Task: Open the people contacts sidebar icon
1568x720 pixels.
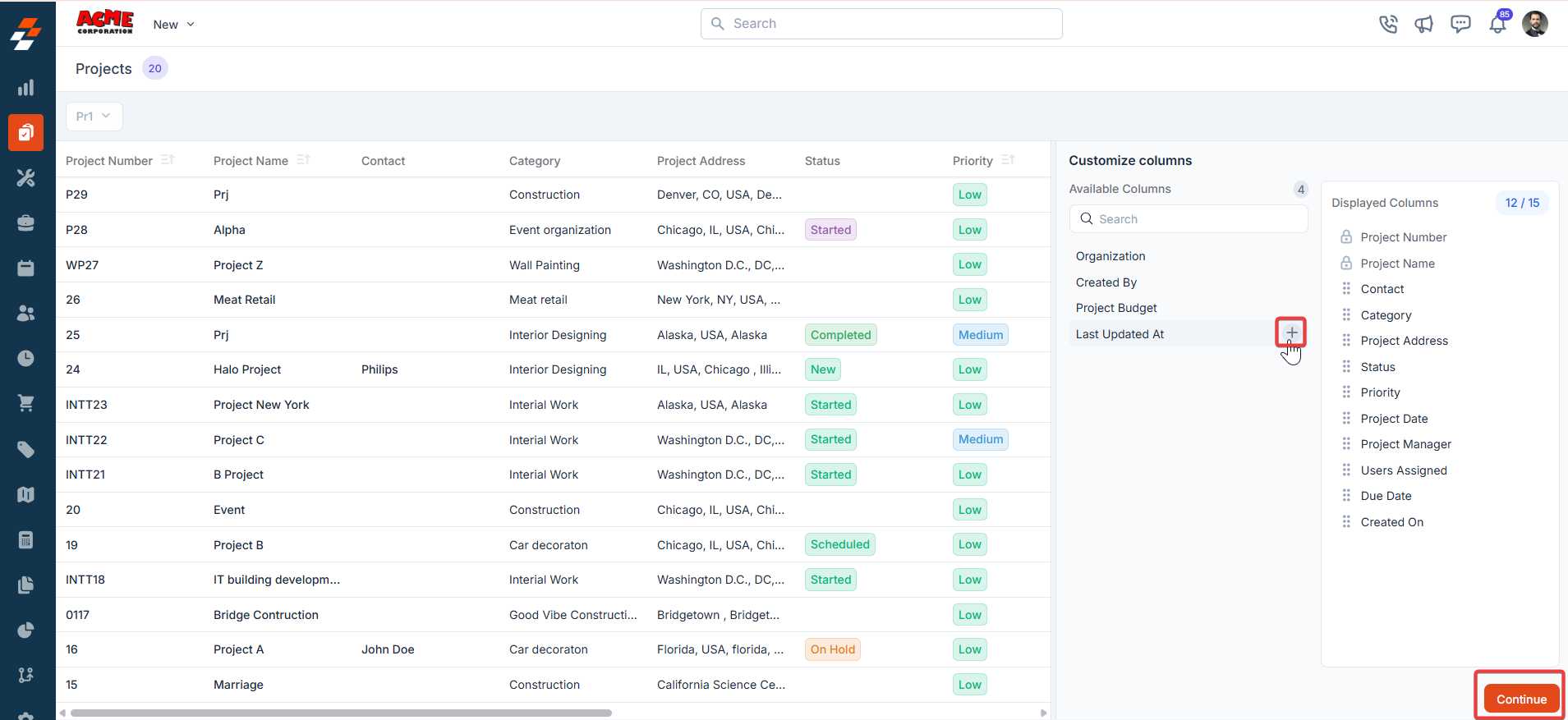Action: click(x=26, y=313)
